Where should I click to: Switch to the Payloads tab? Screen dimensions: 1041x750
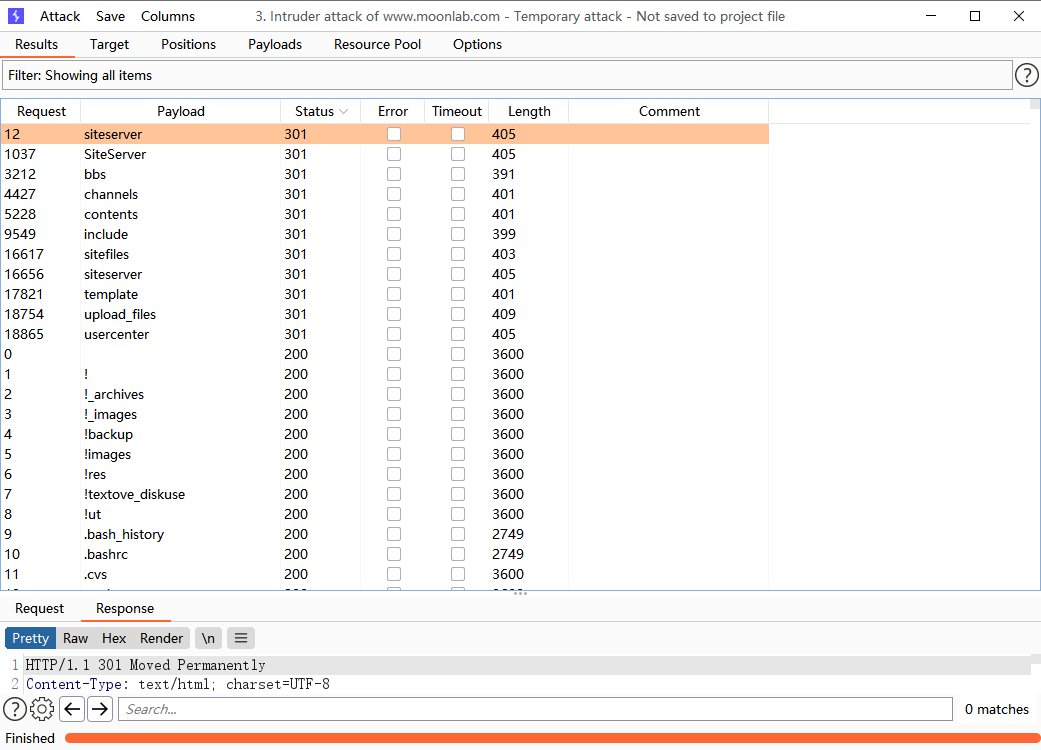(275, 44)
